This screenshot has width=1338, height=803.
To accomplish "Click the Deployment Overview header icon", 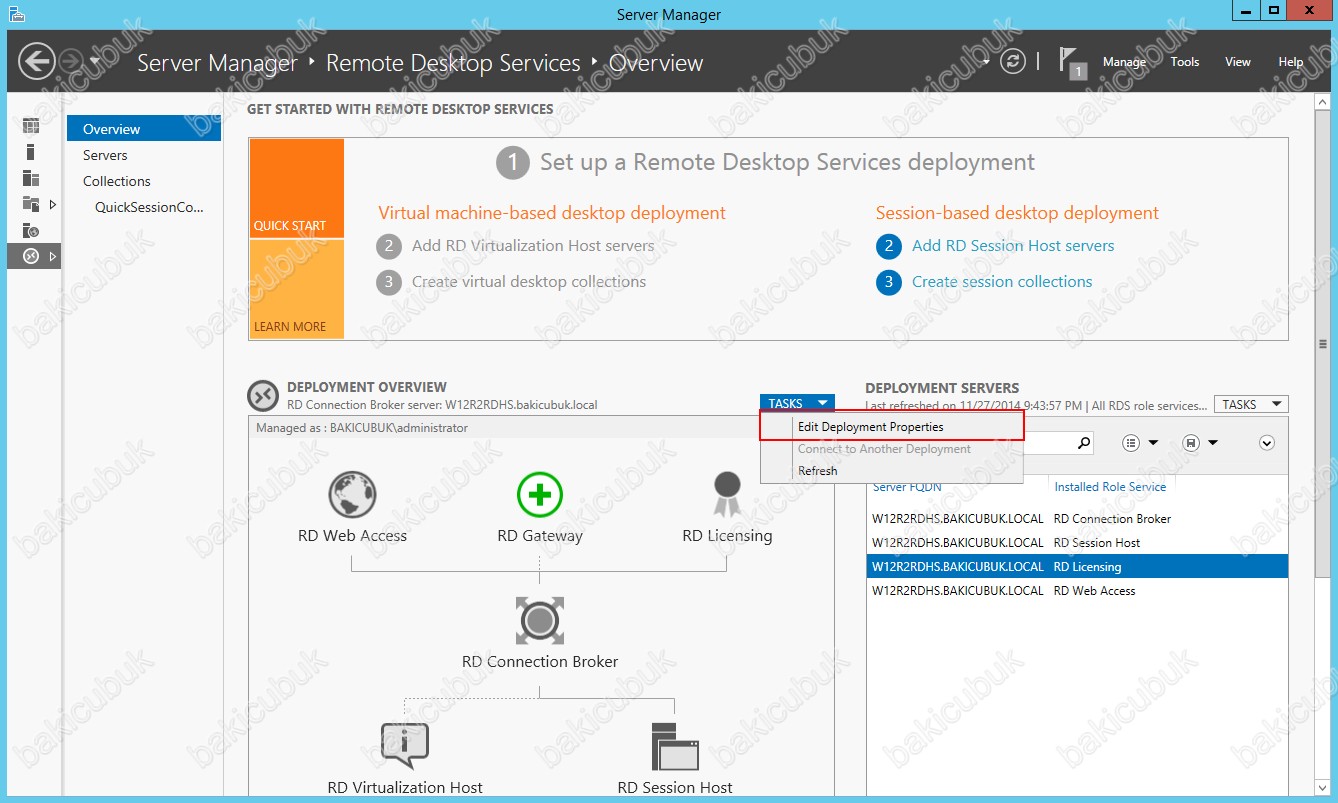I will 263,396.
